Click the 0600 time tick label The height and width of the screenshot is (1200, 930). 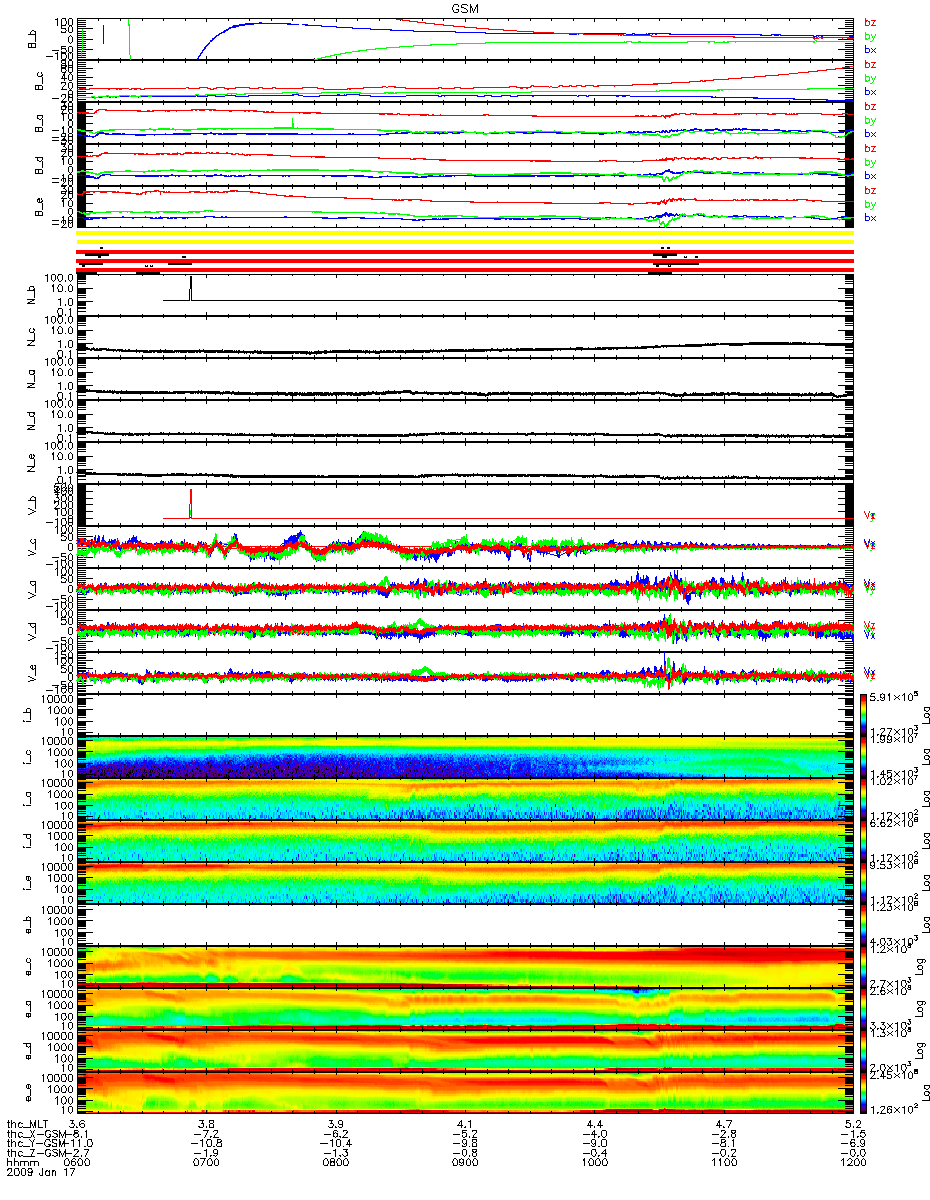78,1162
